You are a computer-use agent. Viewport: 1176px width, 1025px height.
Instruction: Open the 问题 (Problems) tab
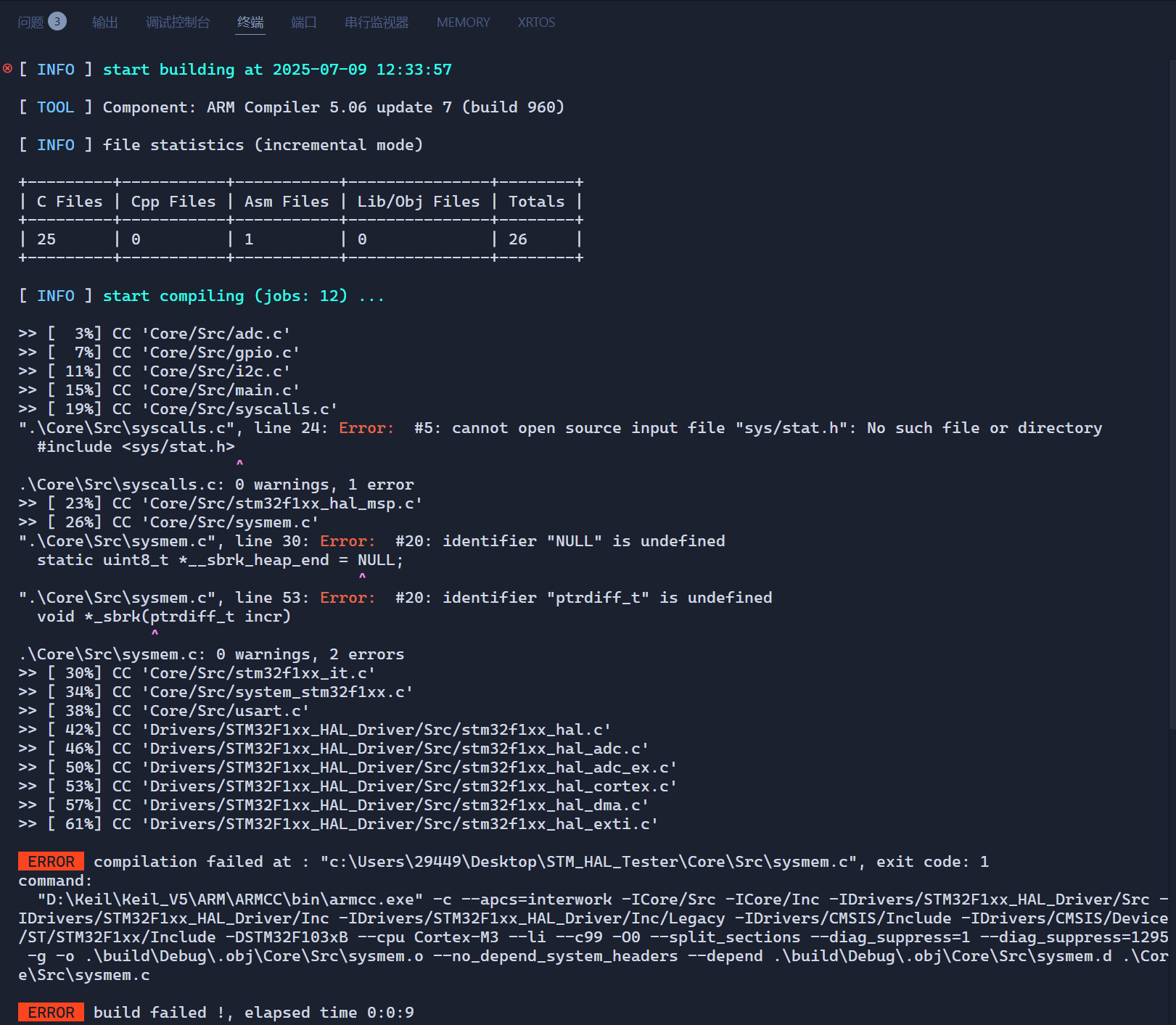(x=31, y=22)
